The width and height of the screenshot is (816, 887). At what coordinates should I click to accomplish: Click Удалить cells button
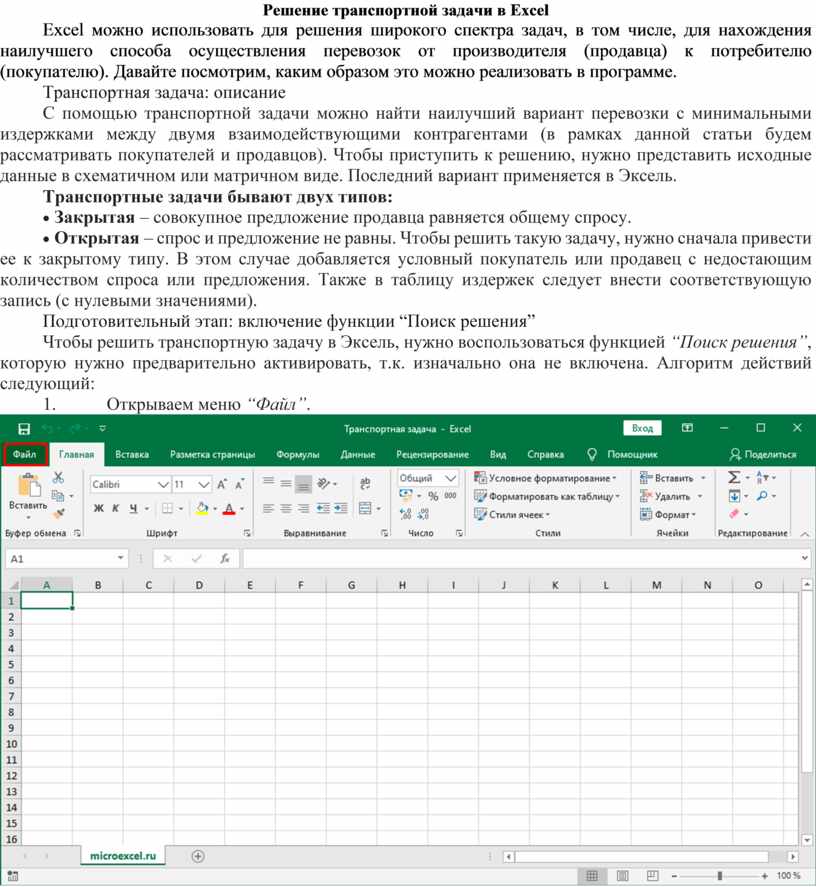pyautogui.click(x=672, y=496)
